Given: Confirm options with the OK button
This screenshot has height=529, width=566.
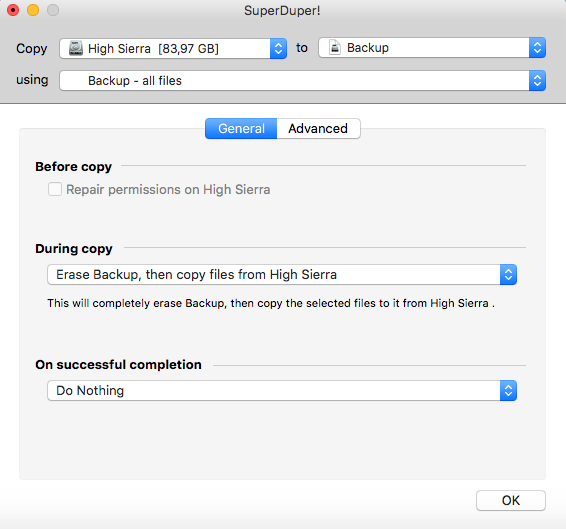Looking at the screenshot, I should coord(511,500).
